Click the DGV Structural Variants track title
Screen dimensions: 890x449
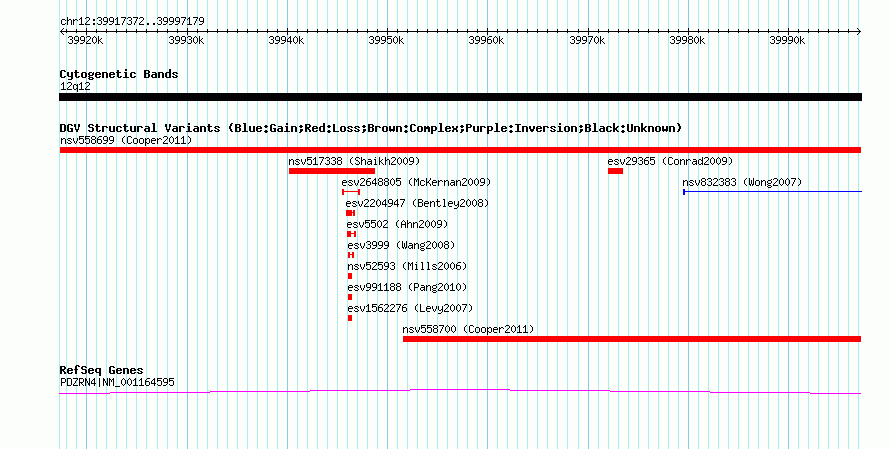coord(371,128)
